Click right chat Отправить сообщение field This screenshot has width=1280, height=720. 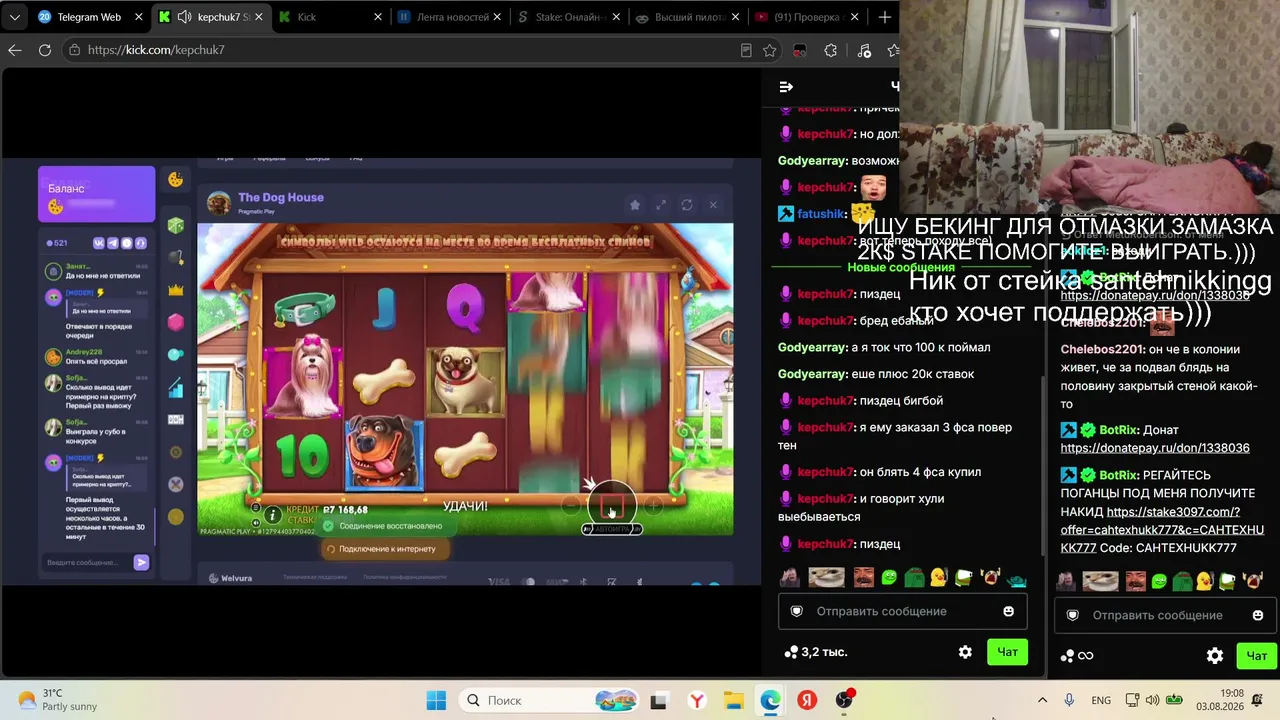click(1165, 615)
